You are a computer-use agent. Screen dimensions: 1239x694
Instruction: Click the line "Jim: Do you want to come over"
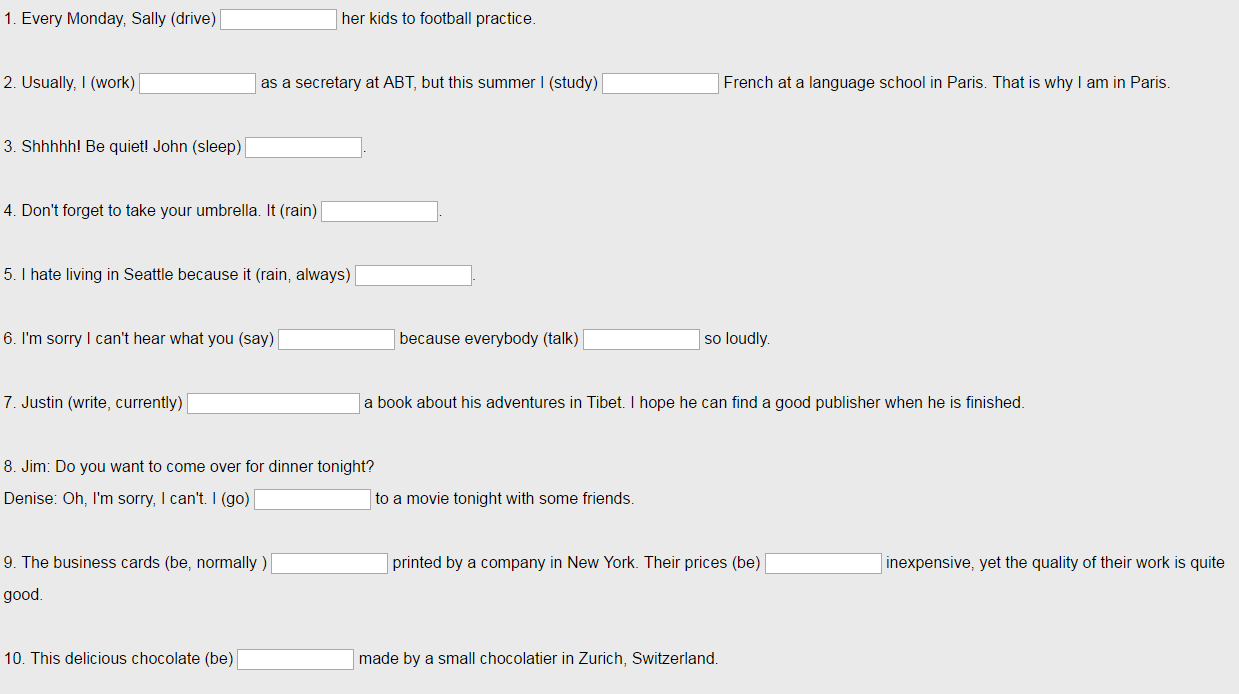tap(189, 467)
